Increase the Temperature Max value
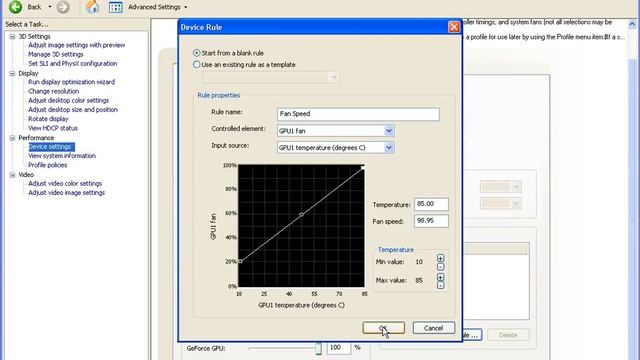 click(440, 277)
